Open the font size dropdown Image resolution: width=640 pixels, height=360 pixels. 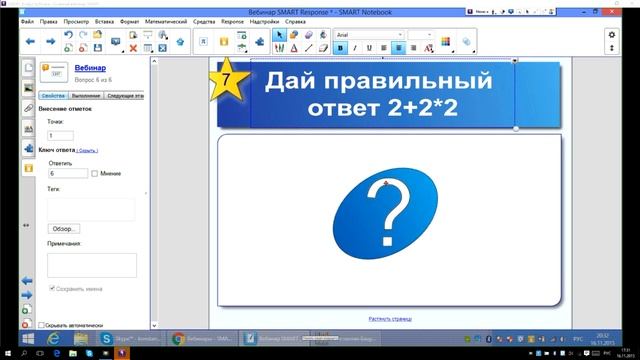point(429,35)
